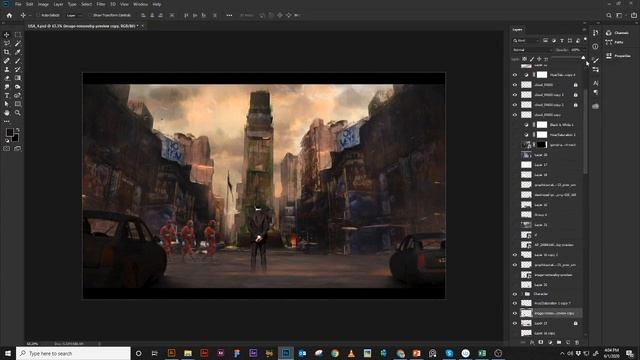Select the Hand tool
This screenshot has width=640, height=360.
click(x=7, y=113)
